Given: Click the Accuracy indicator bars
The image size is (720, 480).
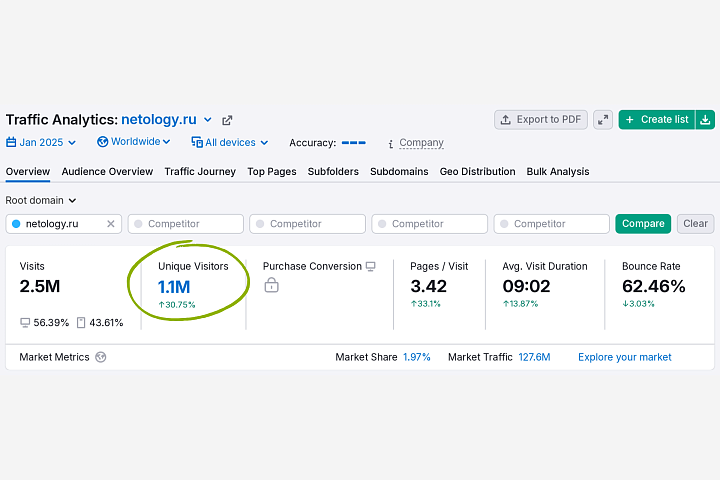Looking at the screenshot, I should point(354,143).
